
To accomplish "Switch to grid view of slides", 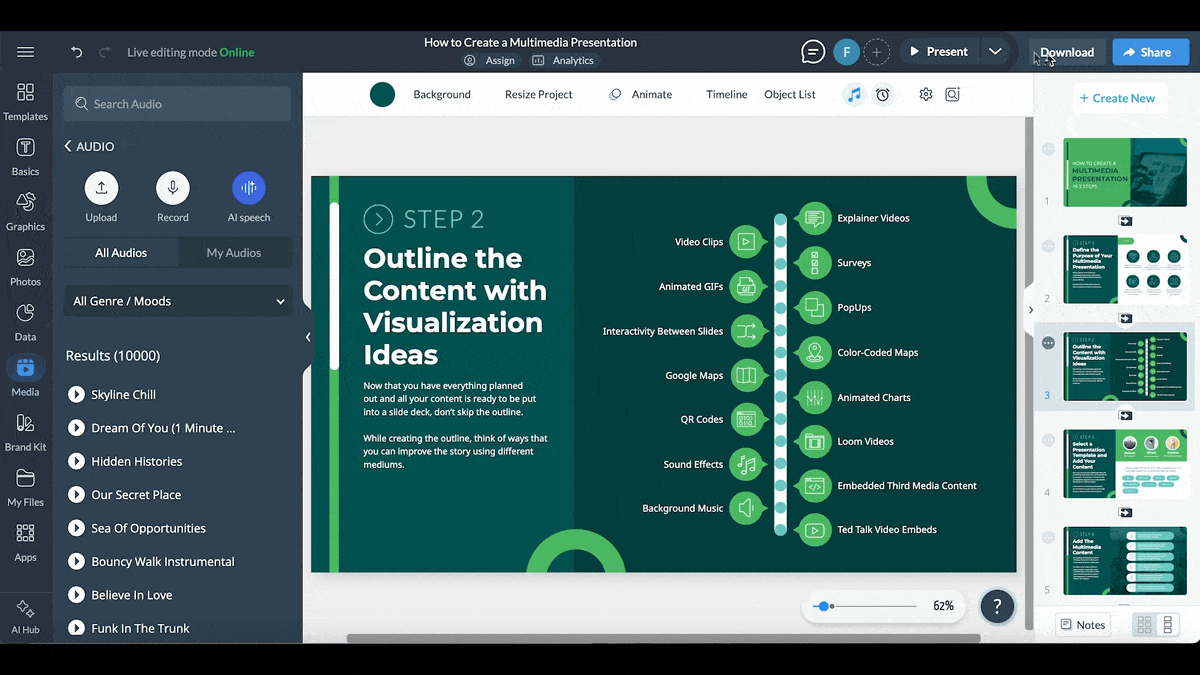I will click(1144, 625).
